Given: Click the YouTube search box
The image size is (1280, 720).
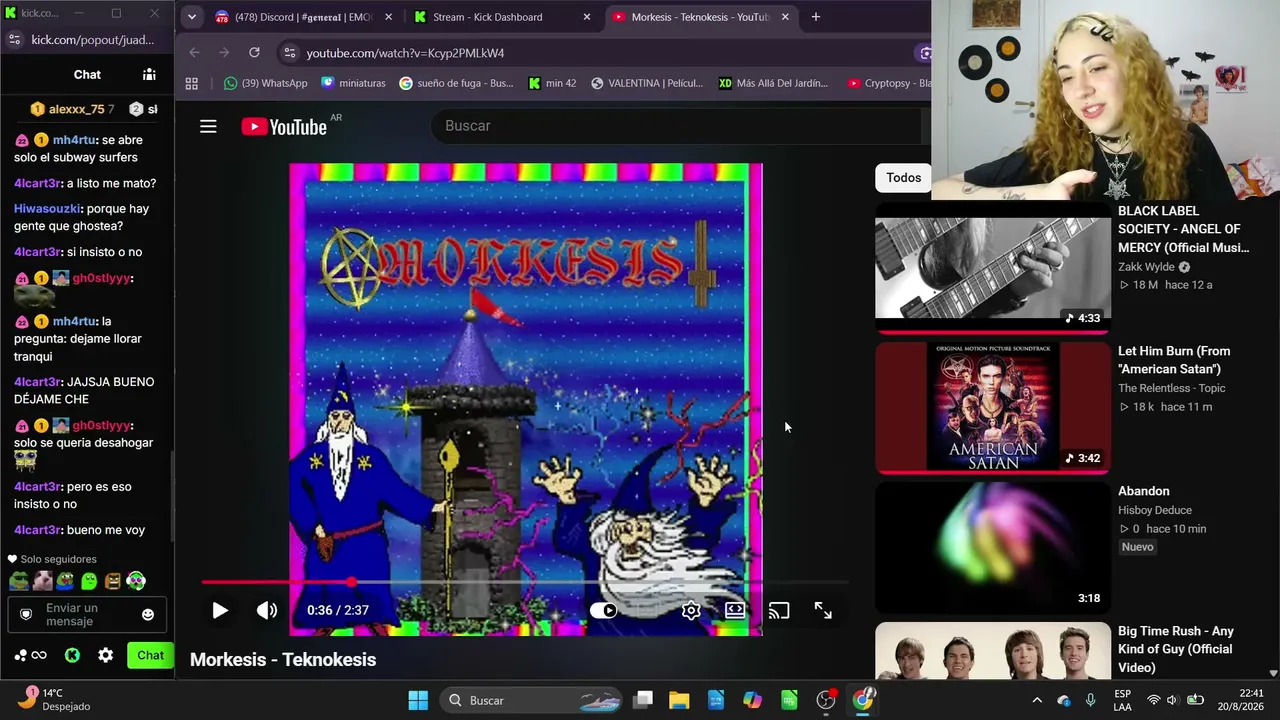Looking at the screenshot, I should (x=675, y=126).
